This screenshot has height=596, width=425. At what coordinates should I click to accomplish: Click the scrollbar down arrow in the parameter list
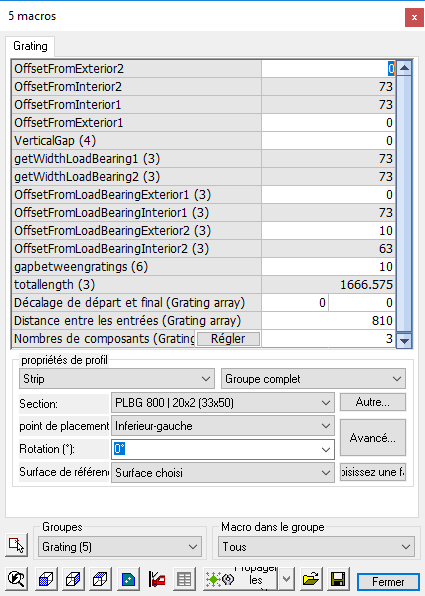pos(404,341)
